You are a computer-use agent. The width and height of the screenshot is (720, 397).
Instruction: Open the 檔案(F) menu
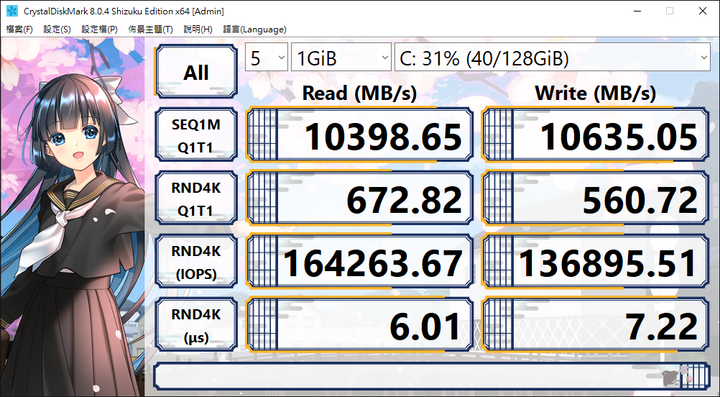coord(19,29)
